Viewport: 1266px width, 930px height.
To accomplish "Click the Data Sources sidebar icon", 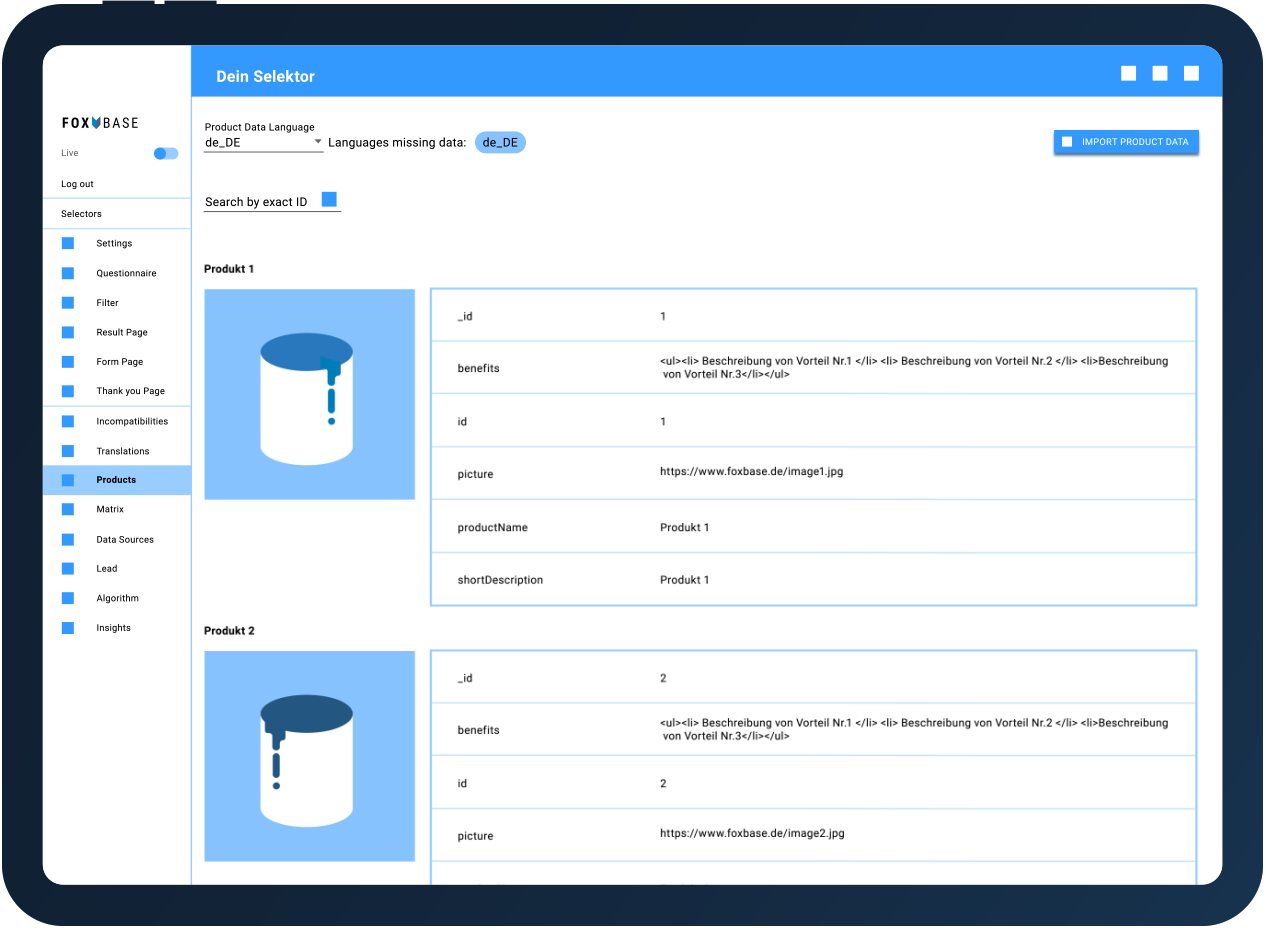I will click(x=68, y=539).
